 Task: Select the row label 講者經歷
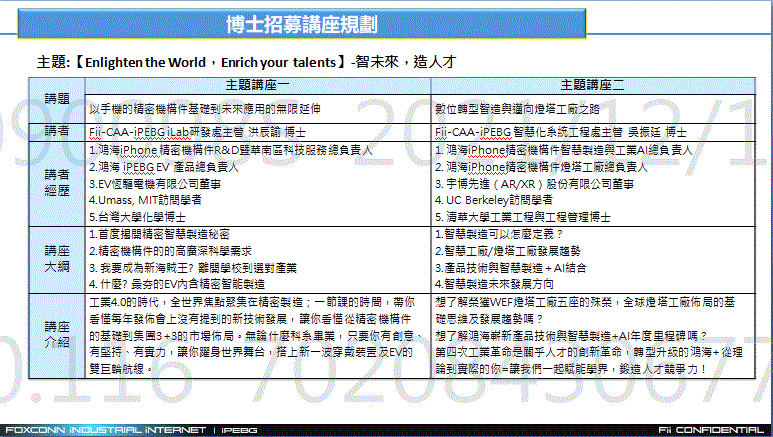57,182
